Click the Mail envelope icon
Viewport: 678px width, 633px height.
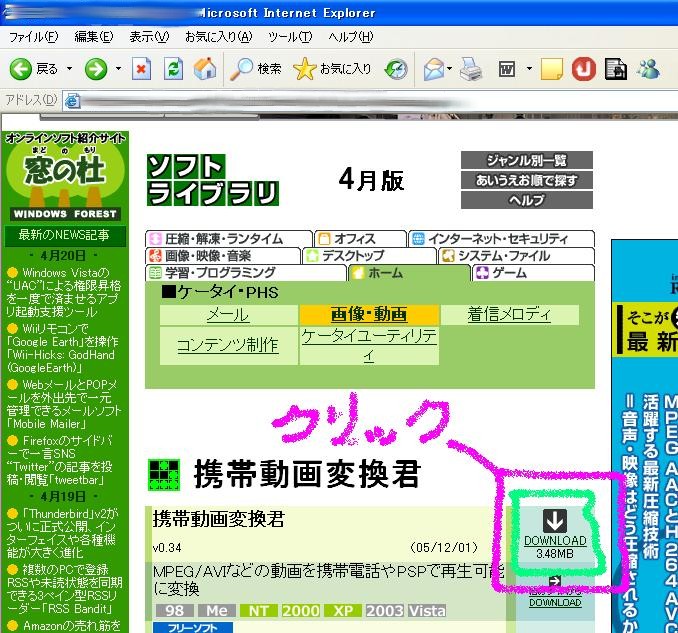tap(434, 69)
